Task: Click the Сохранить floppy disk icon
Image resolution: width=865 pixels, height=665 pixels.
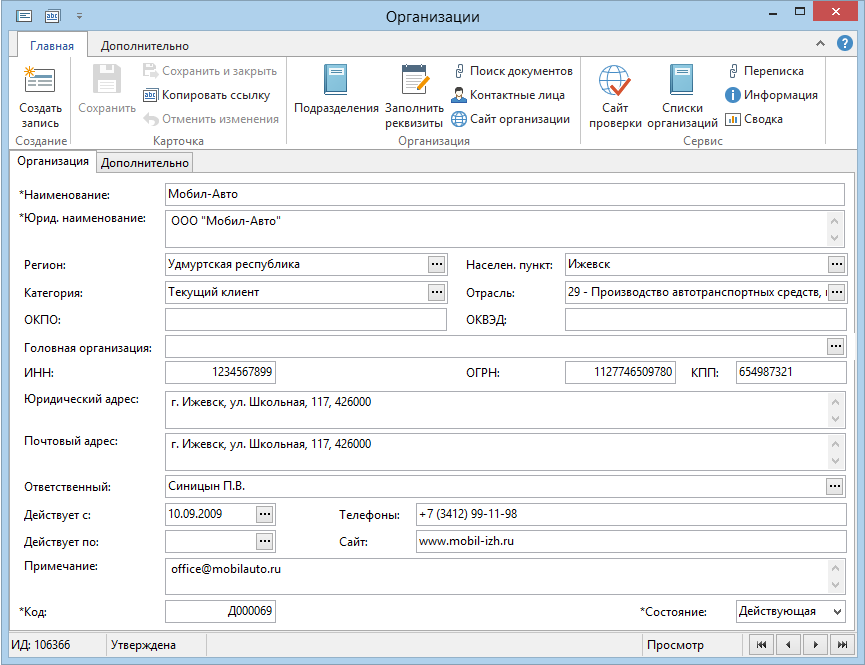Action: pyautogui.click(x=106, y=79)
